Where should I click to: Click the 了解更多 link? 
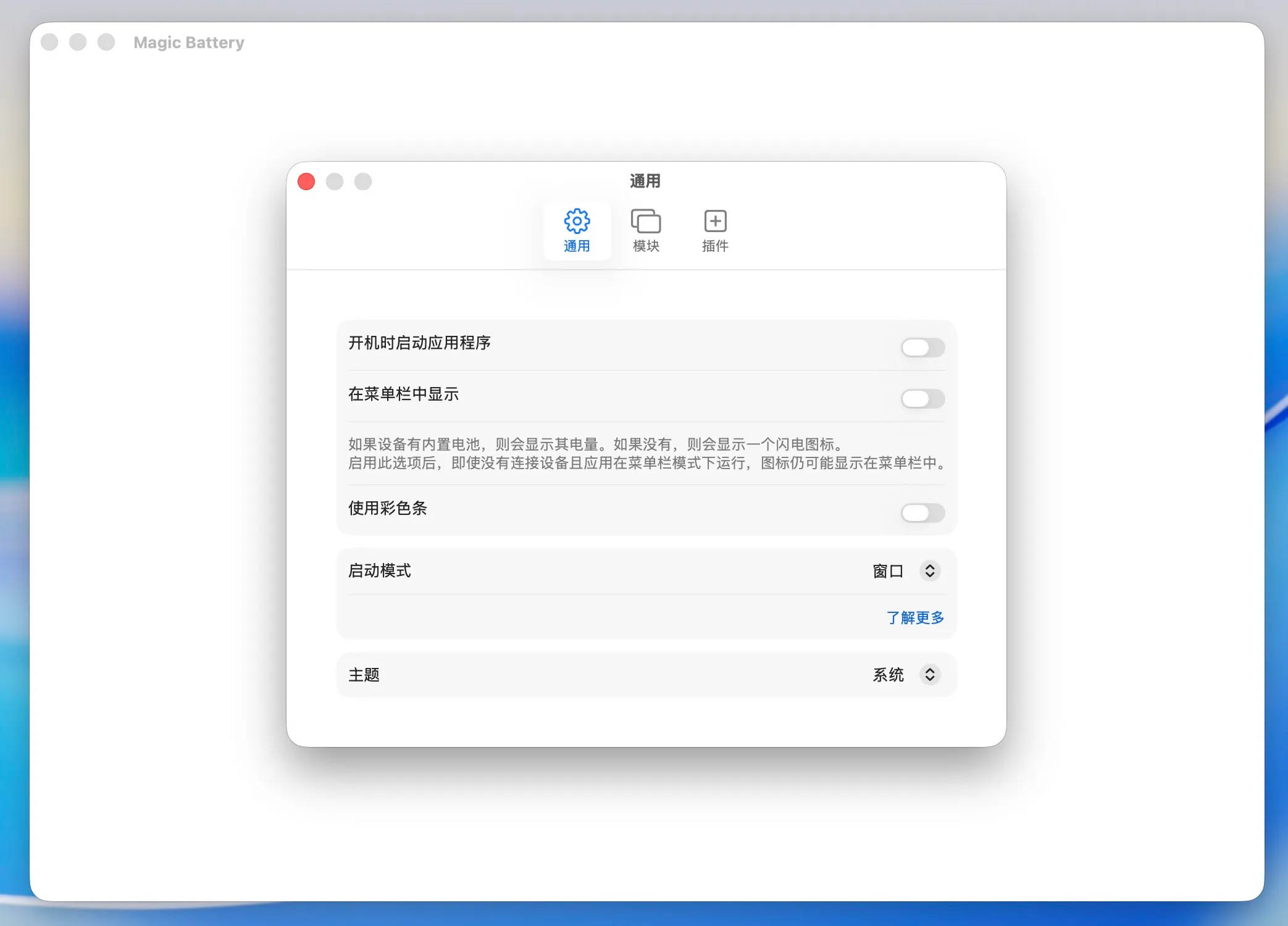pos(915,618)
